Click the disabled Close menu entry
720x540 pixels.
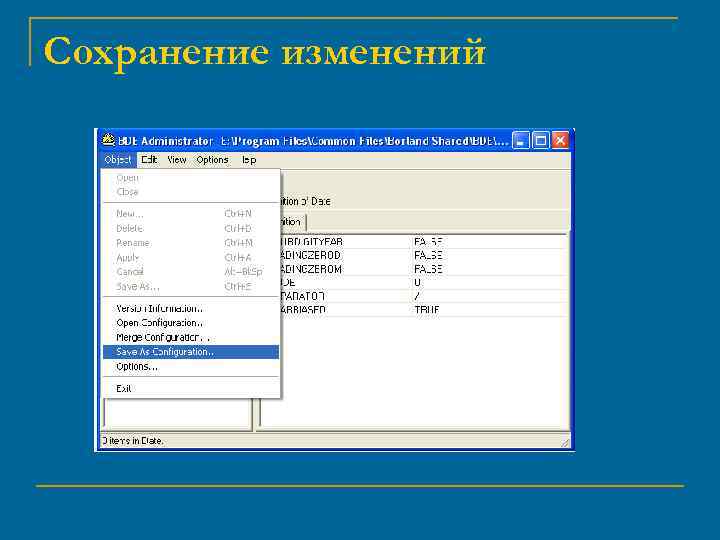pyautogui.click(x=191, y=192)
